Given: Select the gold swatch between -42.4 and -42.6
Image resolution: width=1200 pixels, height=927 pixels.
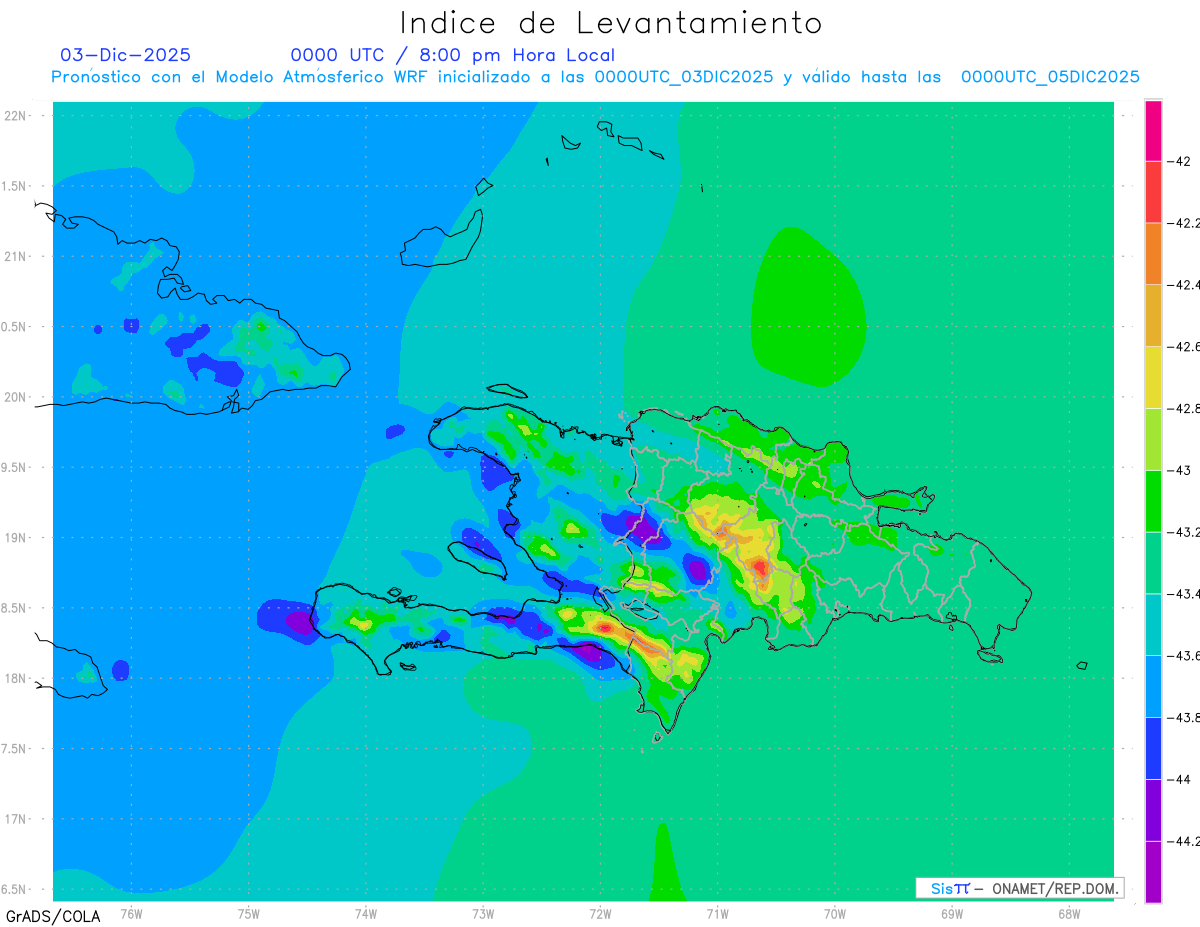Looking at the screenshot, I should [1153, 316].
